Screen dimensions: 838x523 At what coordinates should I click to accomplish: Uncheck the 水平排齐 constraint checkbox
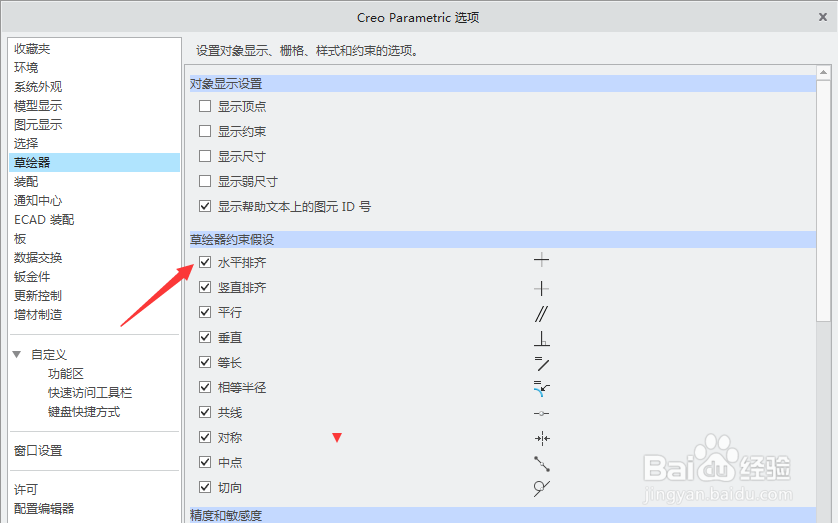(205, 262)
